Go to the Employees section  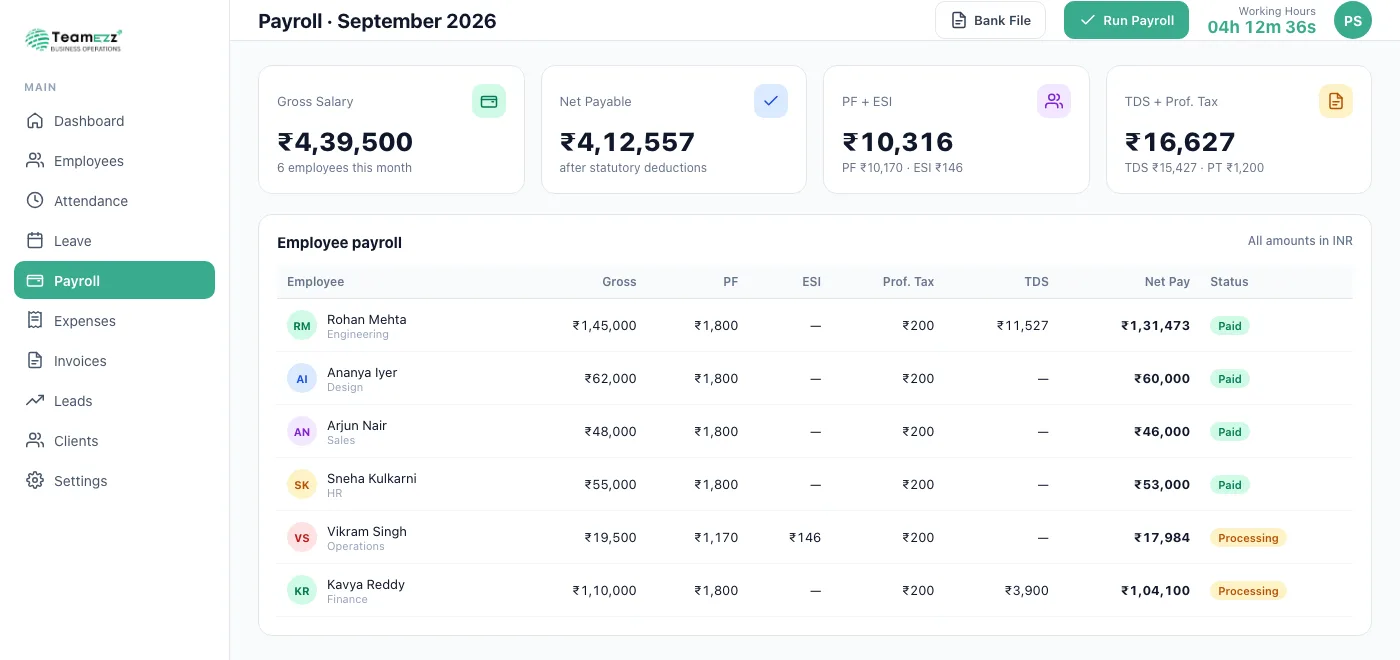click(114, 161)
